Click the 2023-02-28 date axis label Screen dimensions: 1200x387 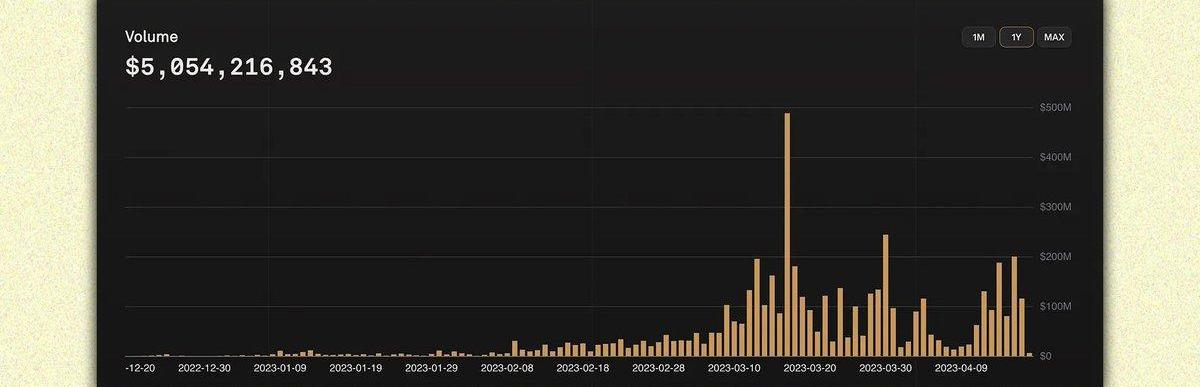point(658,368)
